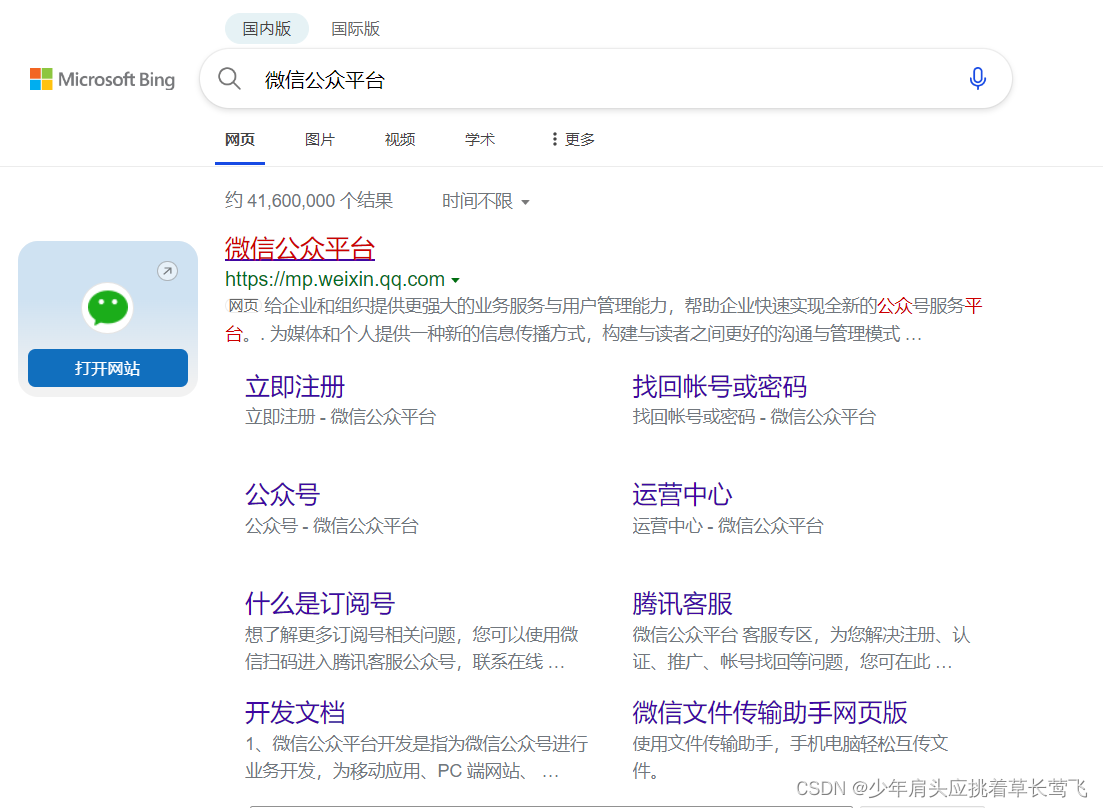Select the 视频 tab
This screenshot has height=808, width=1103.
click(x=400, y=139)
